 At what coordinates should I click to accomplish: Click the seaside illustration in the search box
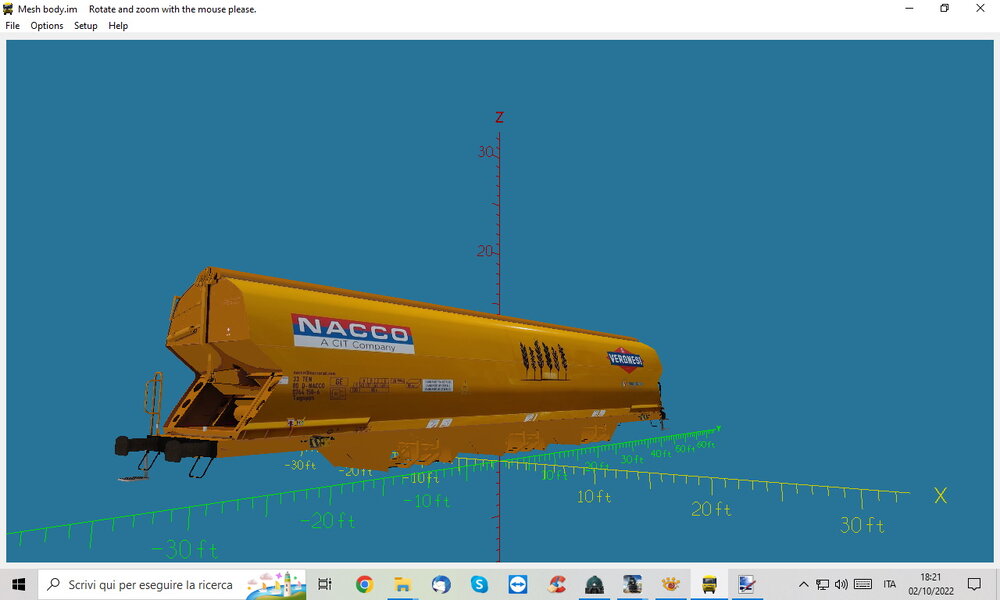click(x=275, y=585)
